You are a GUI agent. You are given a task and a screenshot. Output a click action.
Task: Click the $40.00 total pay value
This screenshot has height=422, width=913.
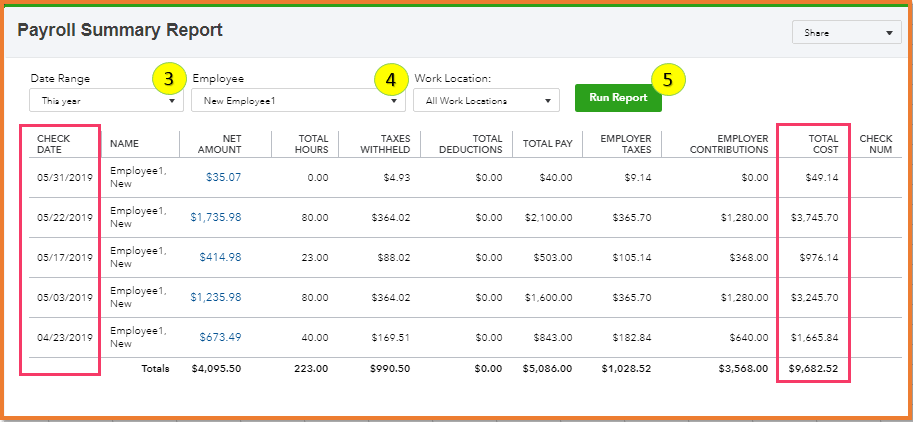point(556,178)
